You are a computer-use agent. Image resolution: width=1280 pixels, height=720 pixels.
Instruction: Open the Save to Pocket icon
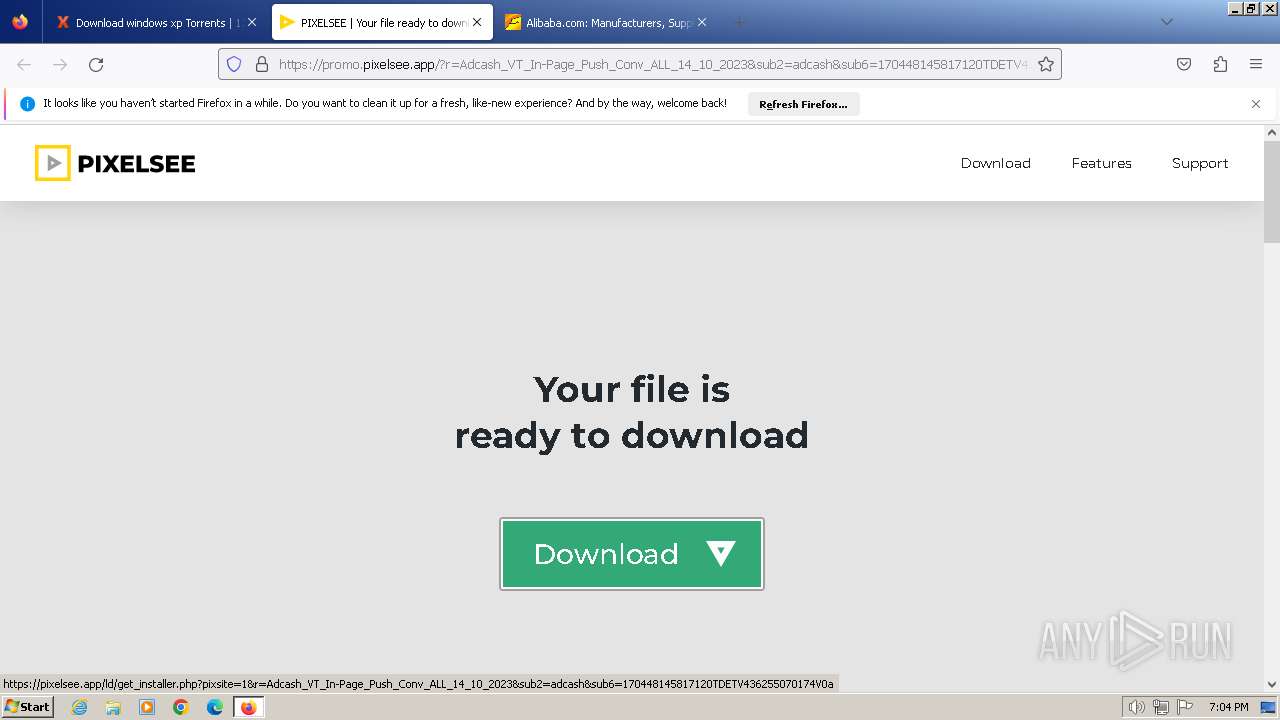pyautogui.click(x=1184, y=64)
